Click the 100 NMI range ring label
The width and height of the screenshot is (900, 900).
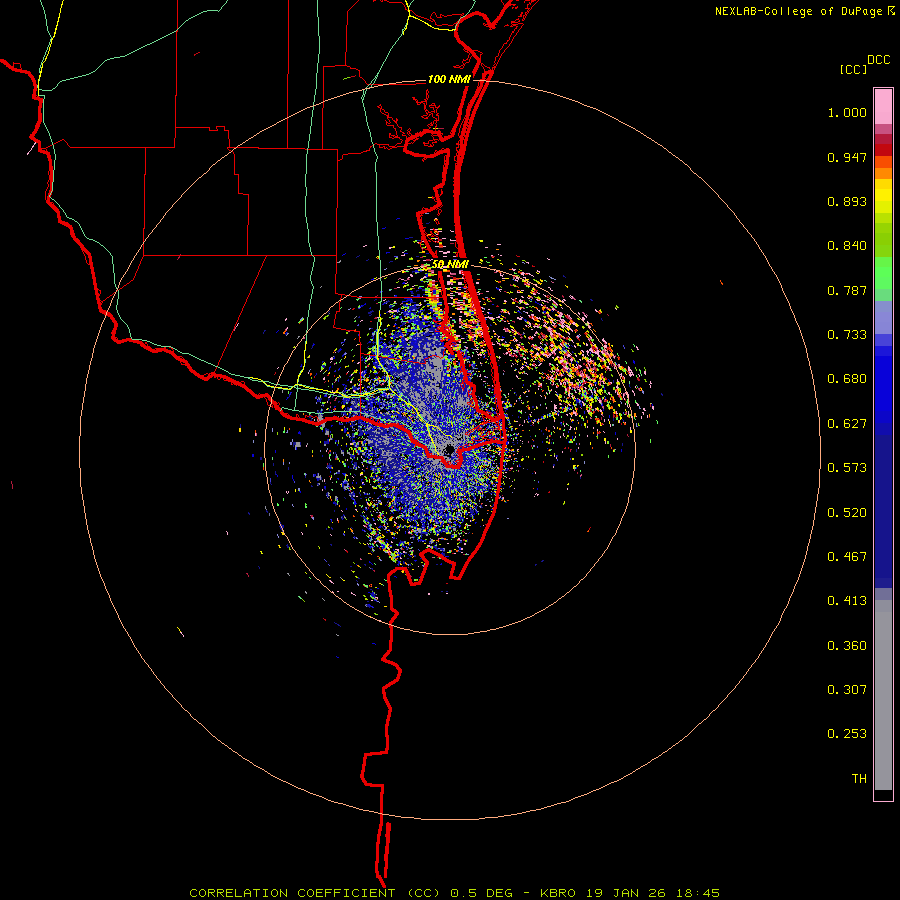click(449, 79)
